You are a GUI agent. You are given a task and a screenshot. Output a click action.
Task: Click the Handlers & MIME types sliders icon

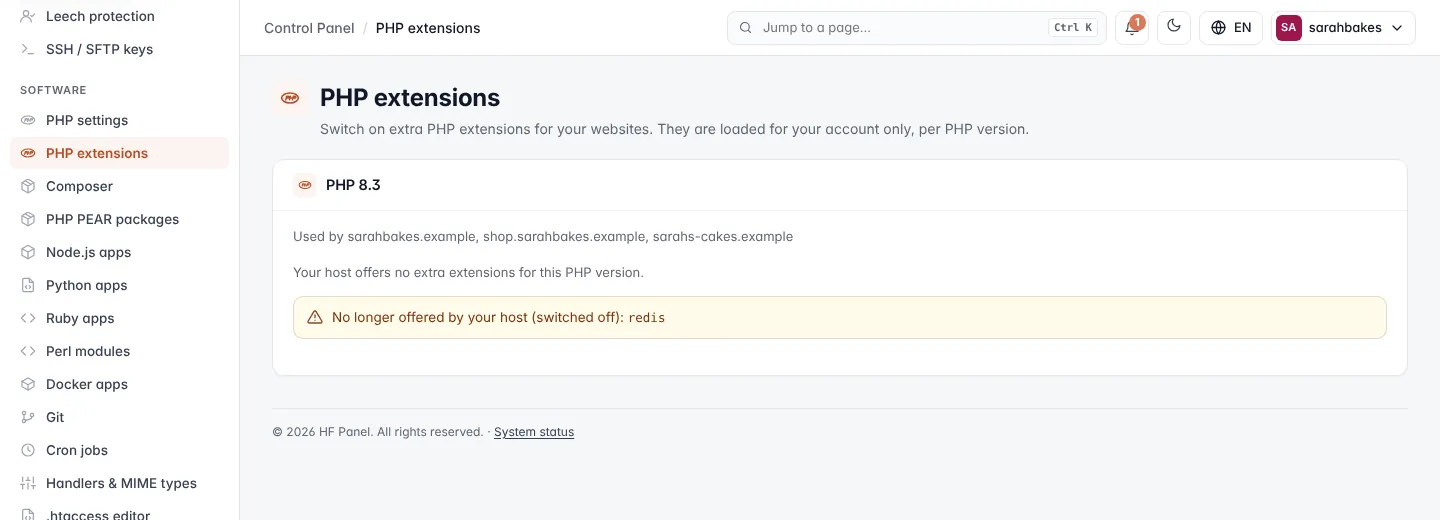tap(28, 483)
